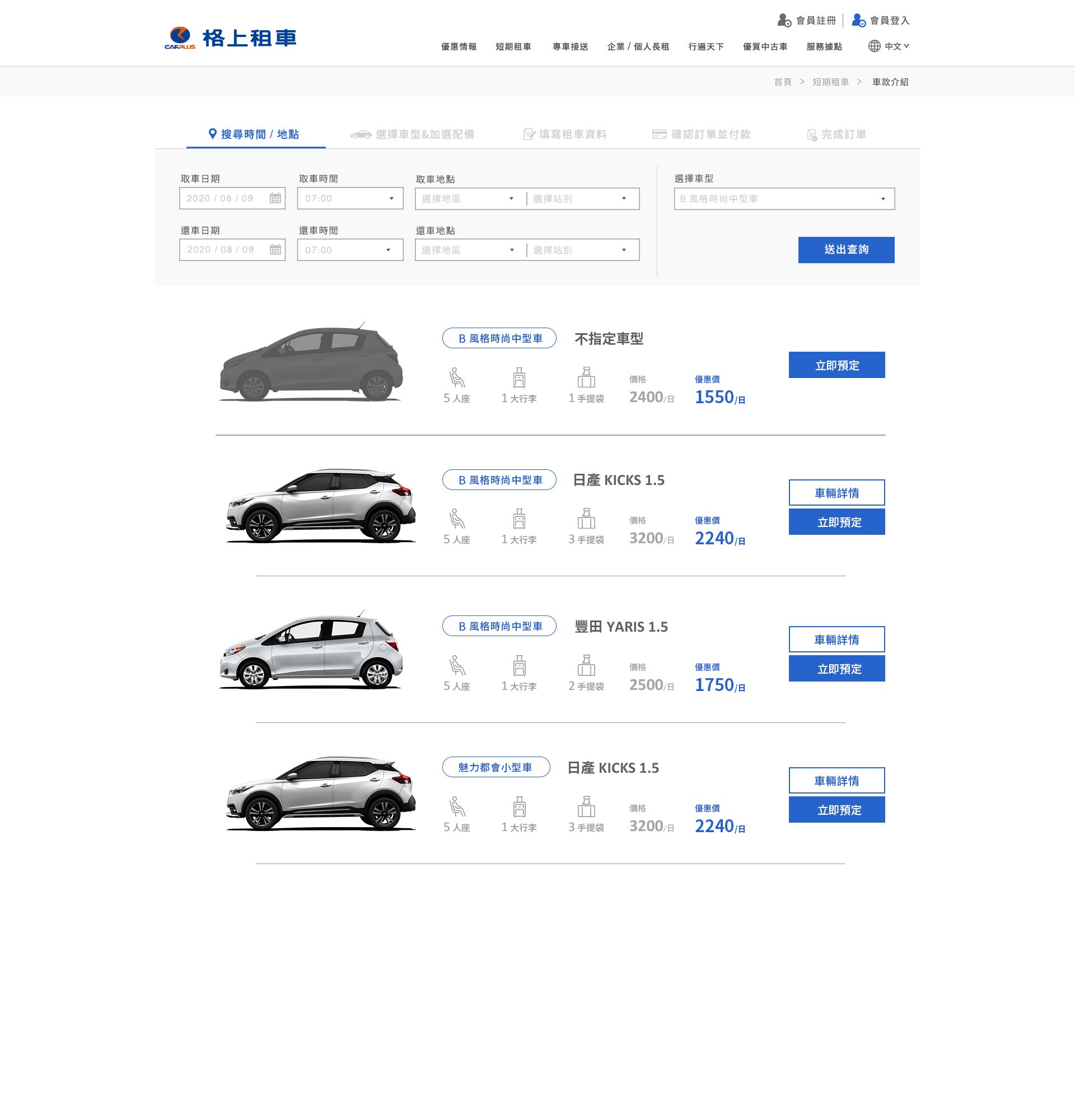
Task: Click 車輛詳情 for B 風格時尚中型車 KICKS
Action: [837, 493]
